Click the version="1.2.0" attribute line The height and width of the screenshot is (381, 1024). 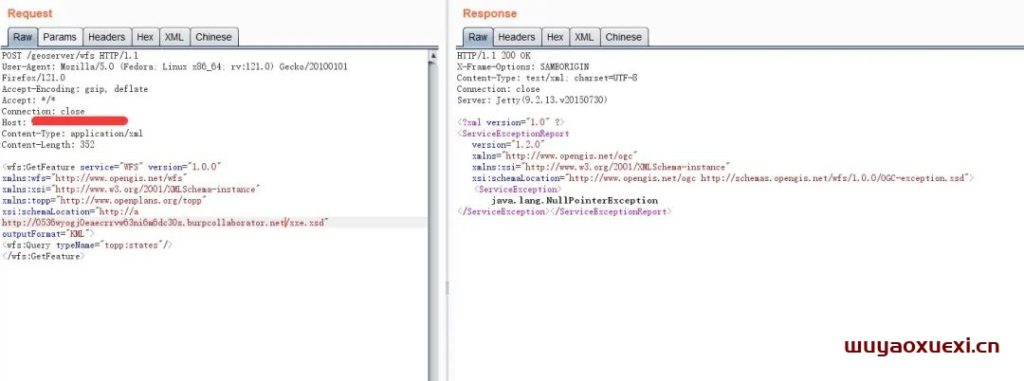tap(508, 144)
